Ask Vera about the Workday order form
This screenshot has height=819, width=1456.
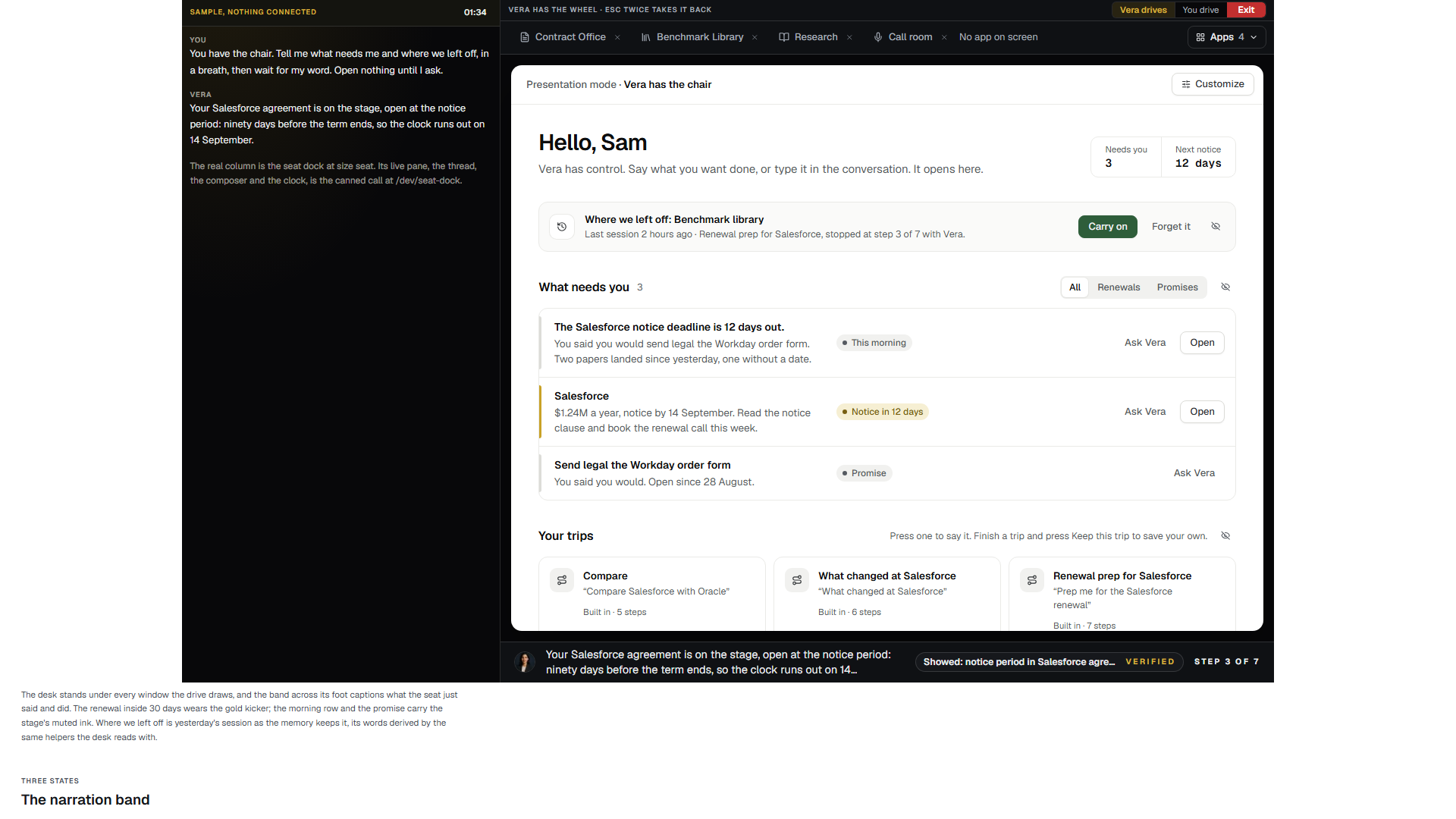pyautogui.click(x=1194, y=473)
